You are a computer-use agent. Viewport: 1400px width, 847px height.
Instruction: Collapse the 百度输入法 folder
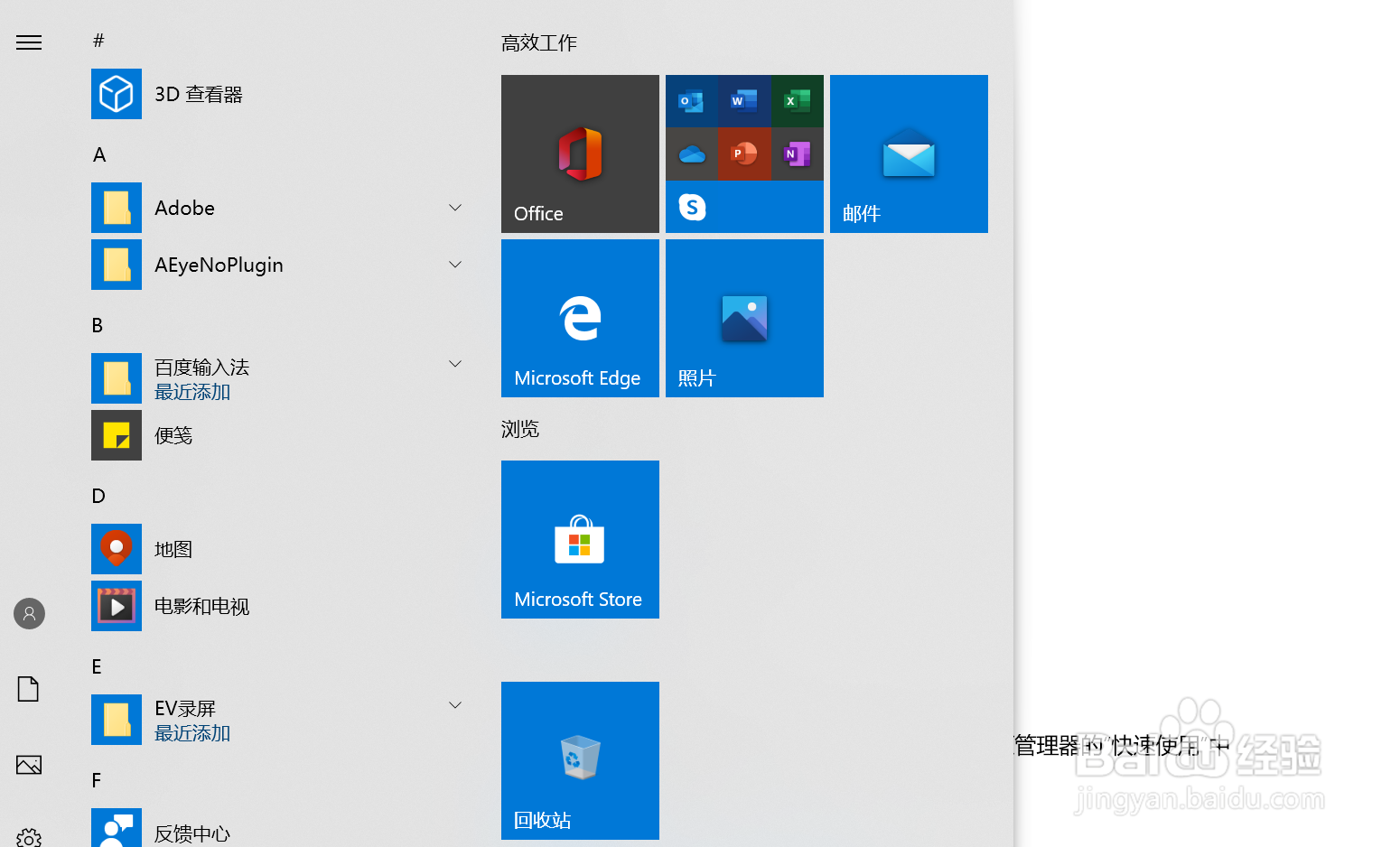click(455, 363)
